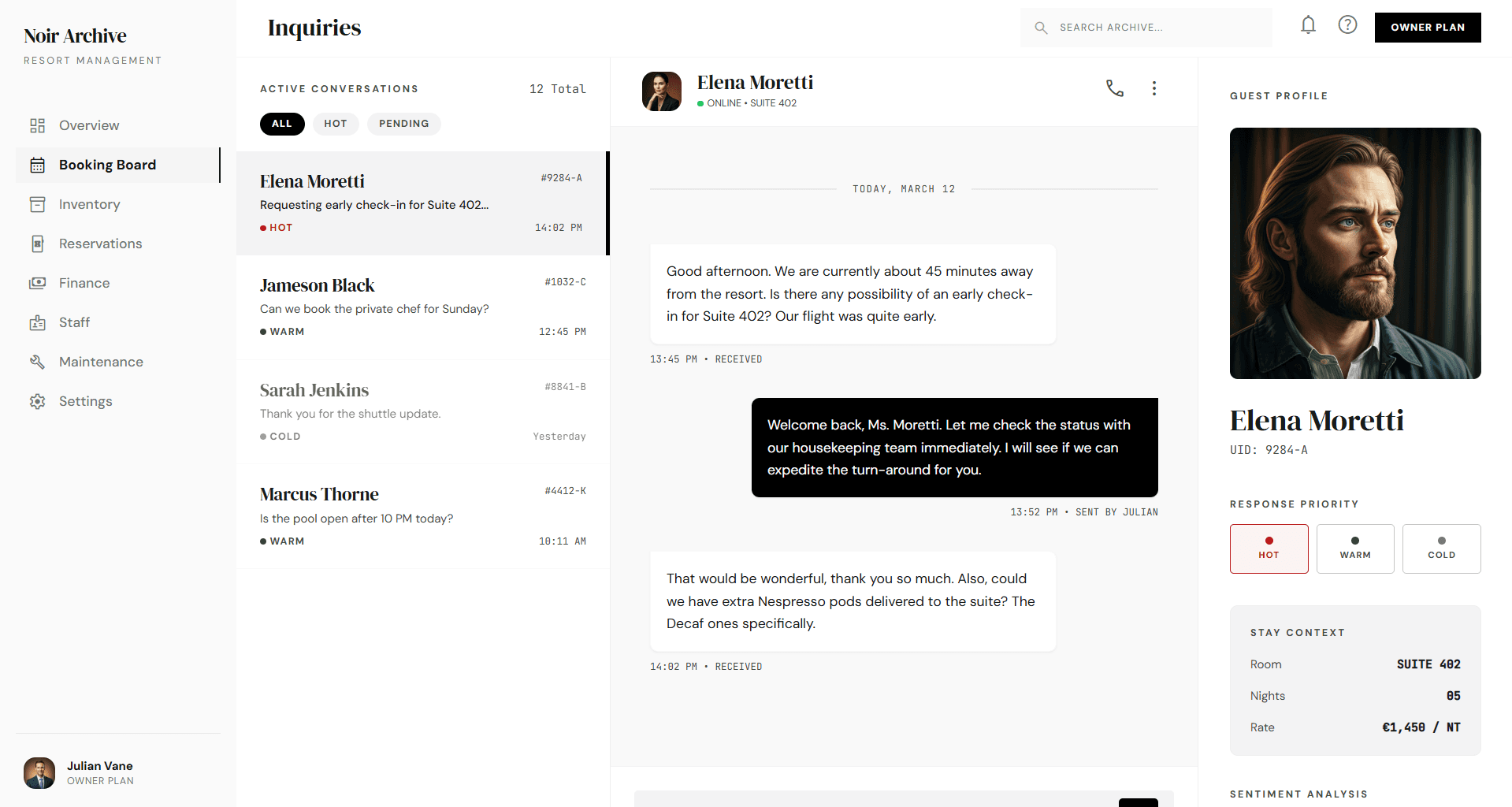The image size is (1512, 807).
Task: Filter conversations by PENDING
Action: coord(403,124)
